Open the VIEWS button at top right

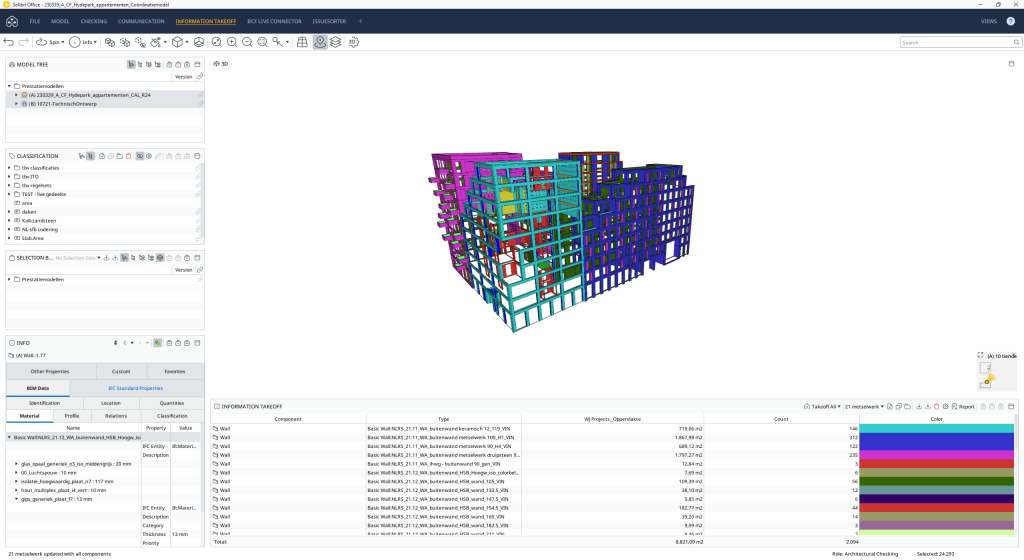coord(989,21)
